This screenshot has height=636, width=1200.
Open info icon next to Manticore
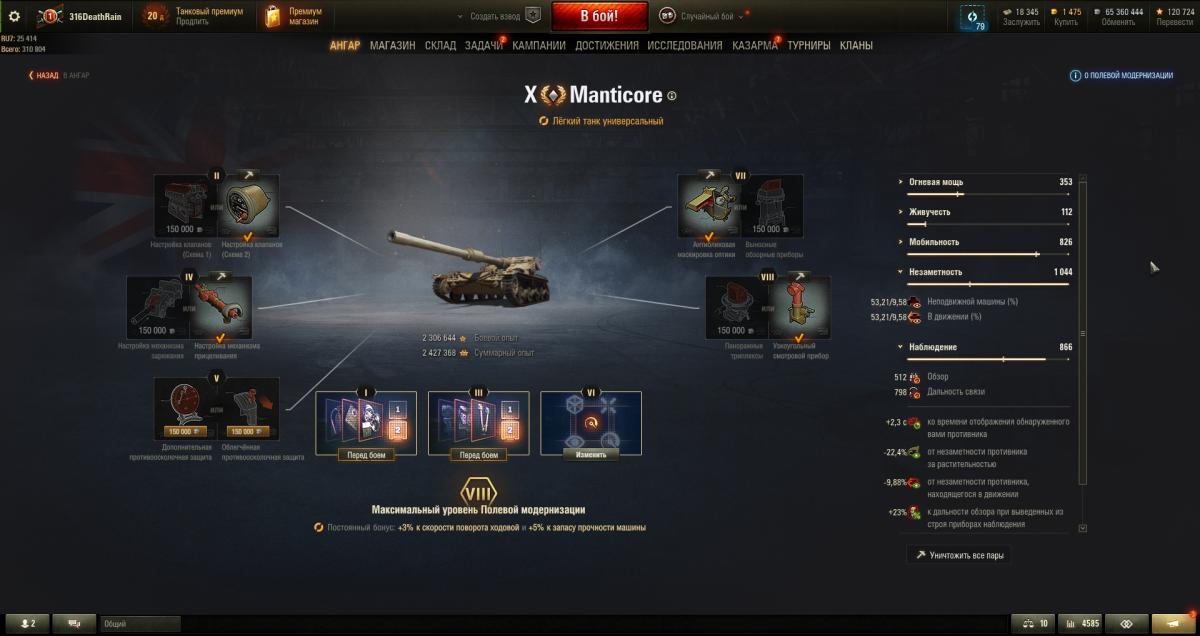[x=672, y=96]
